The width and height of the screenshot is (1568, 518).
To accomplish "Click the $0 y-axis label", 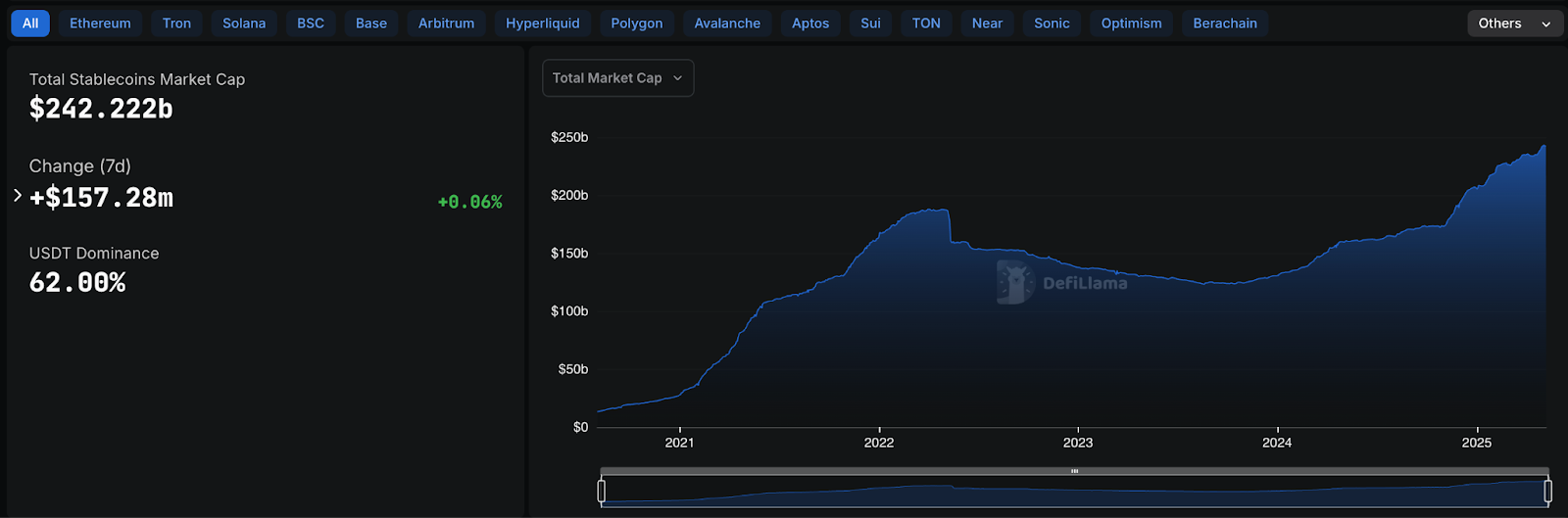I will 581,427.
